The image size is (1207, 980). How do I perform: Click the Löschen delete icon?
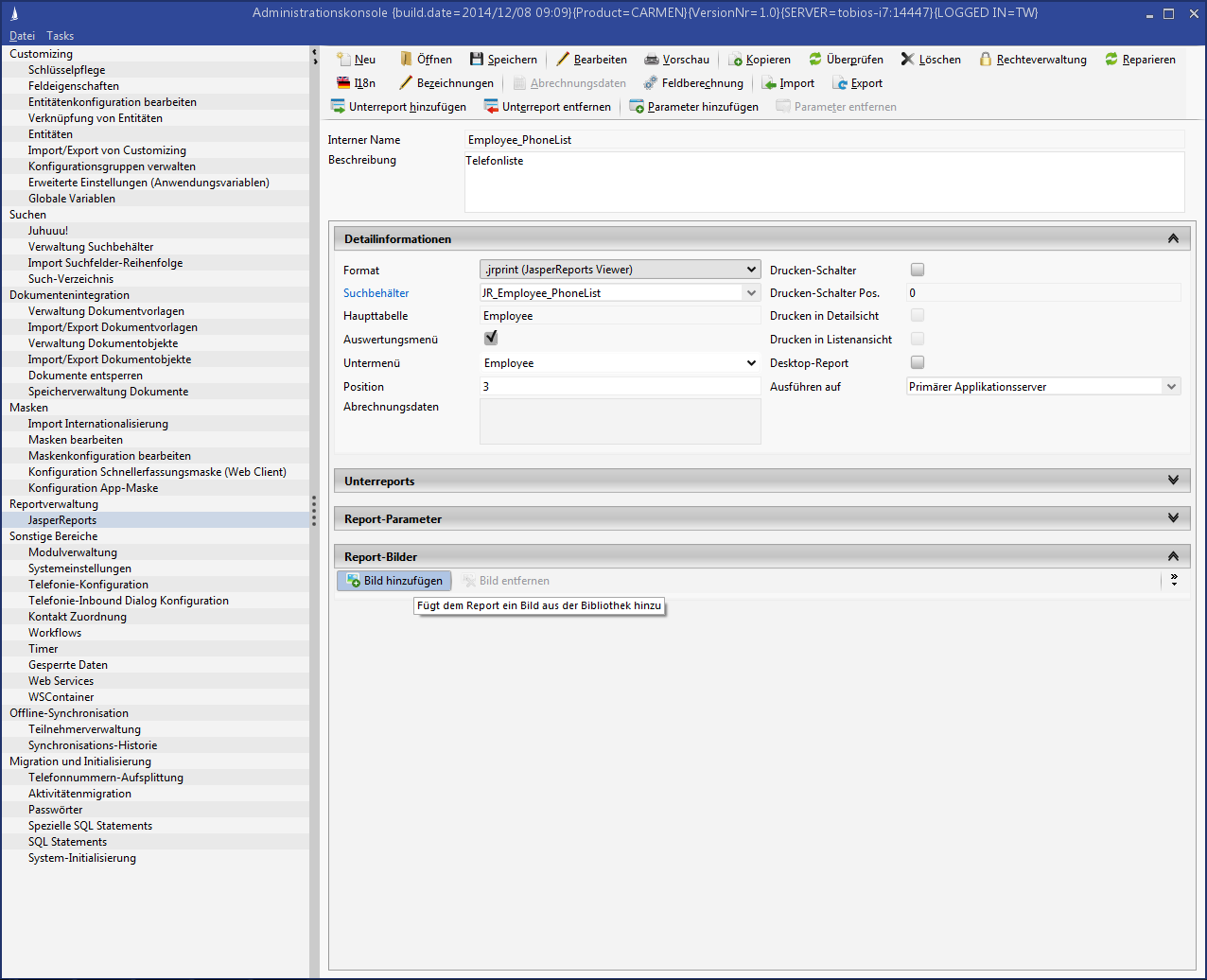(x=908, y=60)
